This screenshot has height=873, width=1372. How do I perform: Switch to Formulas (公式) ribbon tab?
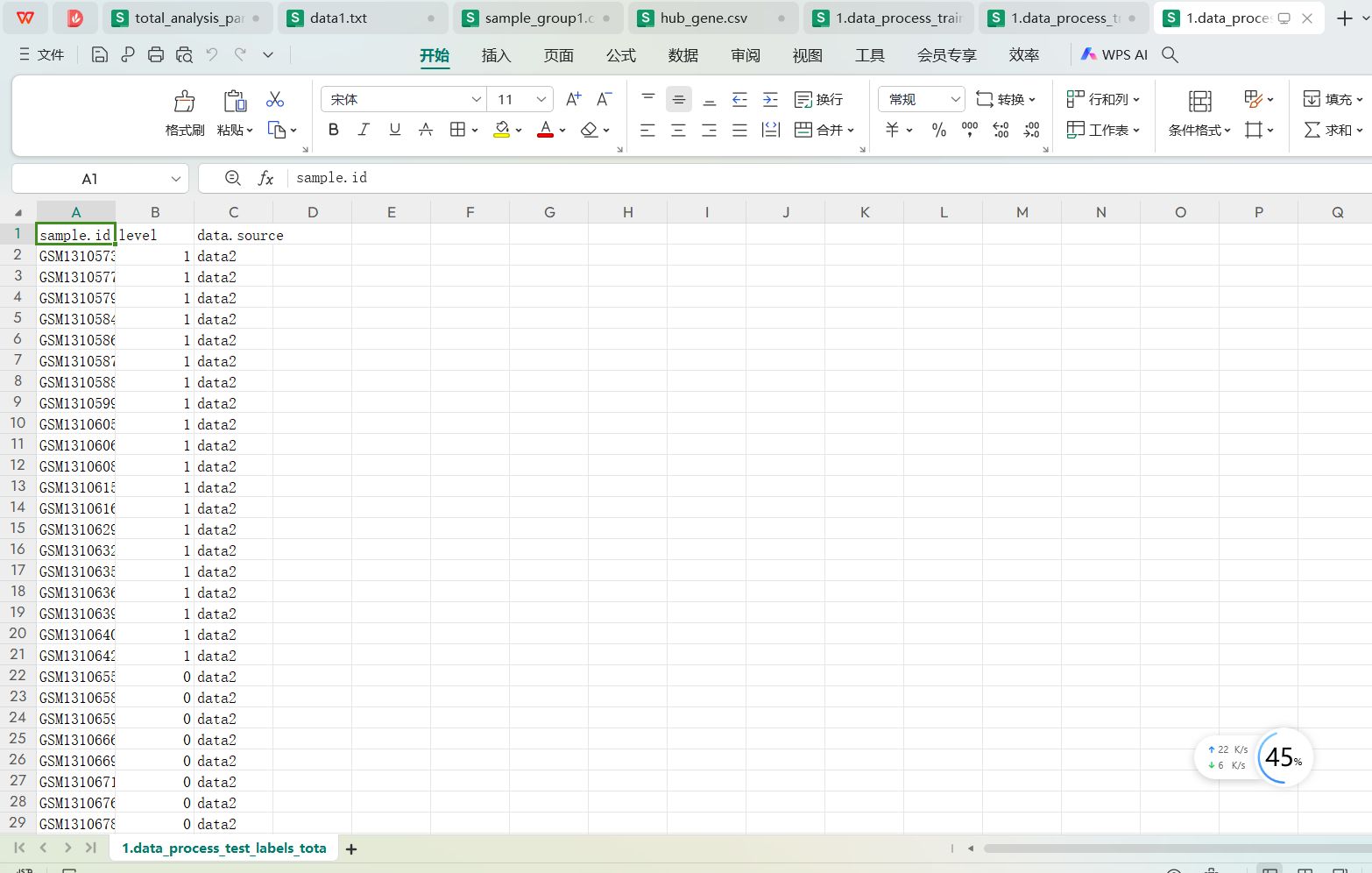pyautogui.click(x=620, y=55)
